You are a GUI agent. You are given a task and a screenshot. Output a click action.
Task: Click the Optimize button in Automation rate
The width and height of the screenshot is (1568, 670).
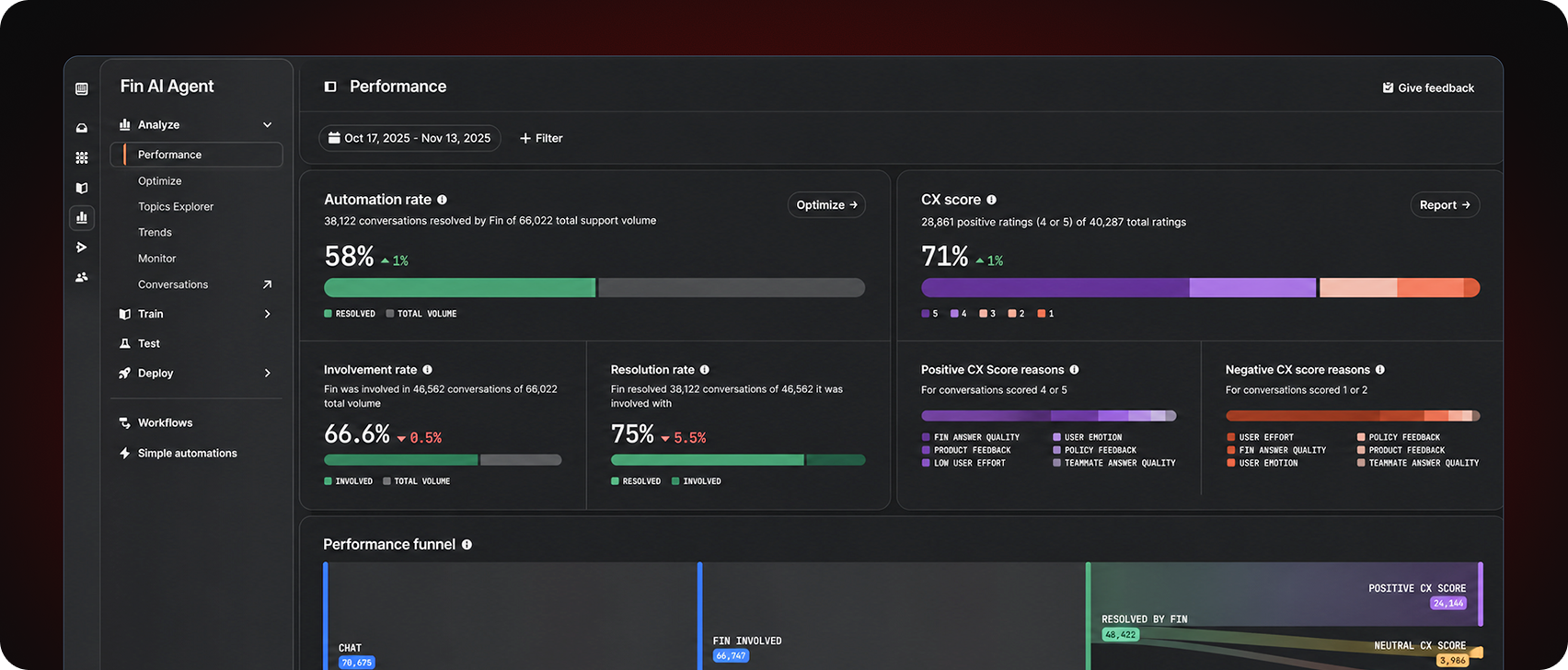[826, 205]
